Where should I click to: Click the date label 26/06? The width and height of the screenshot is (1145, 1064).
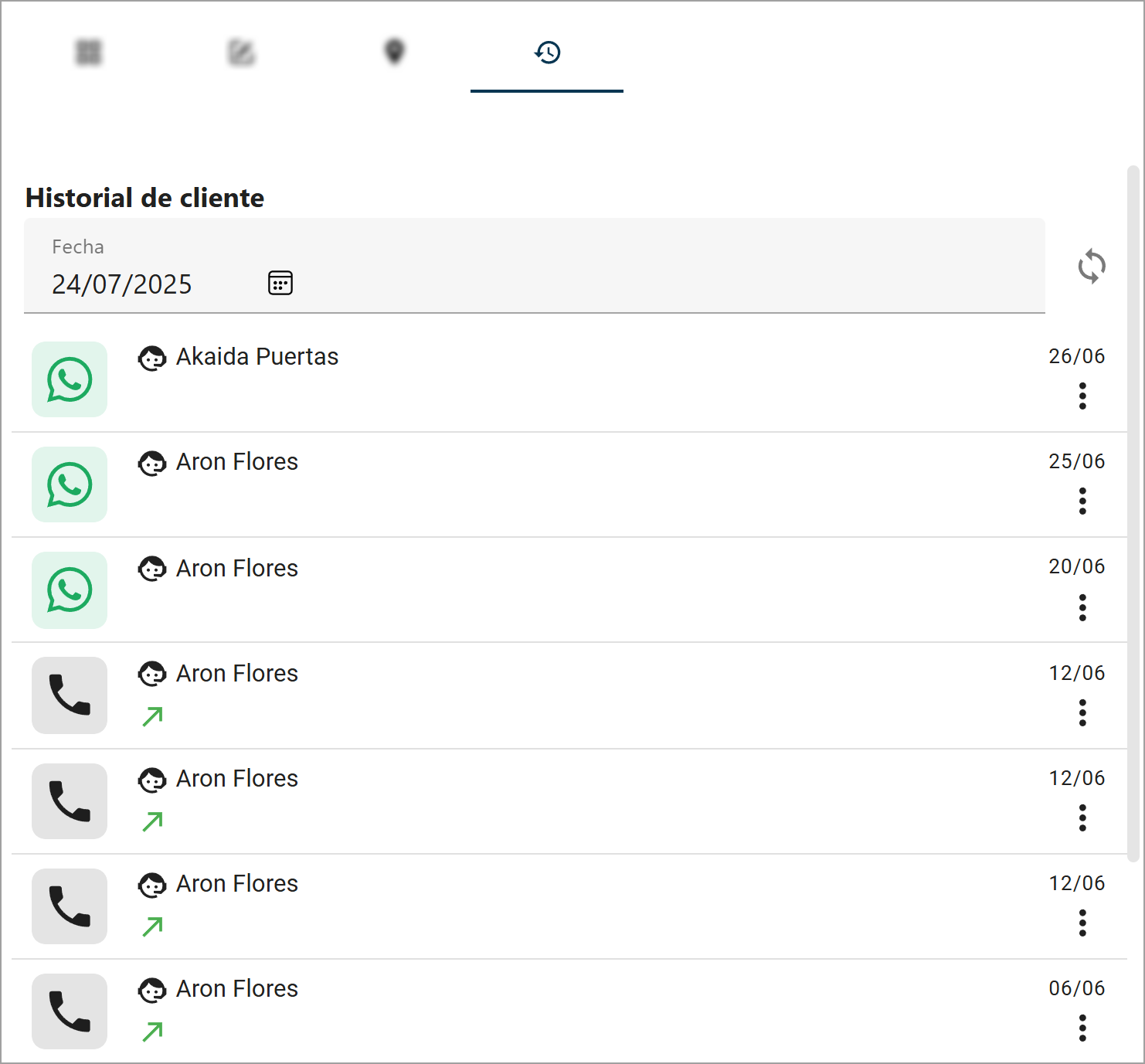[x=1076, y=356]
